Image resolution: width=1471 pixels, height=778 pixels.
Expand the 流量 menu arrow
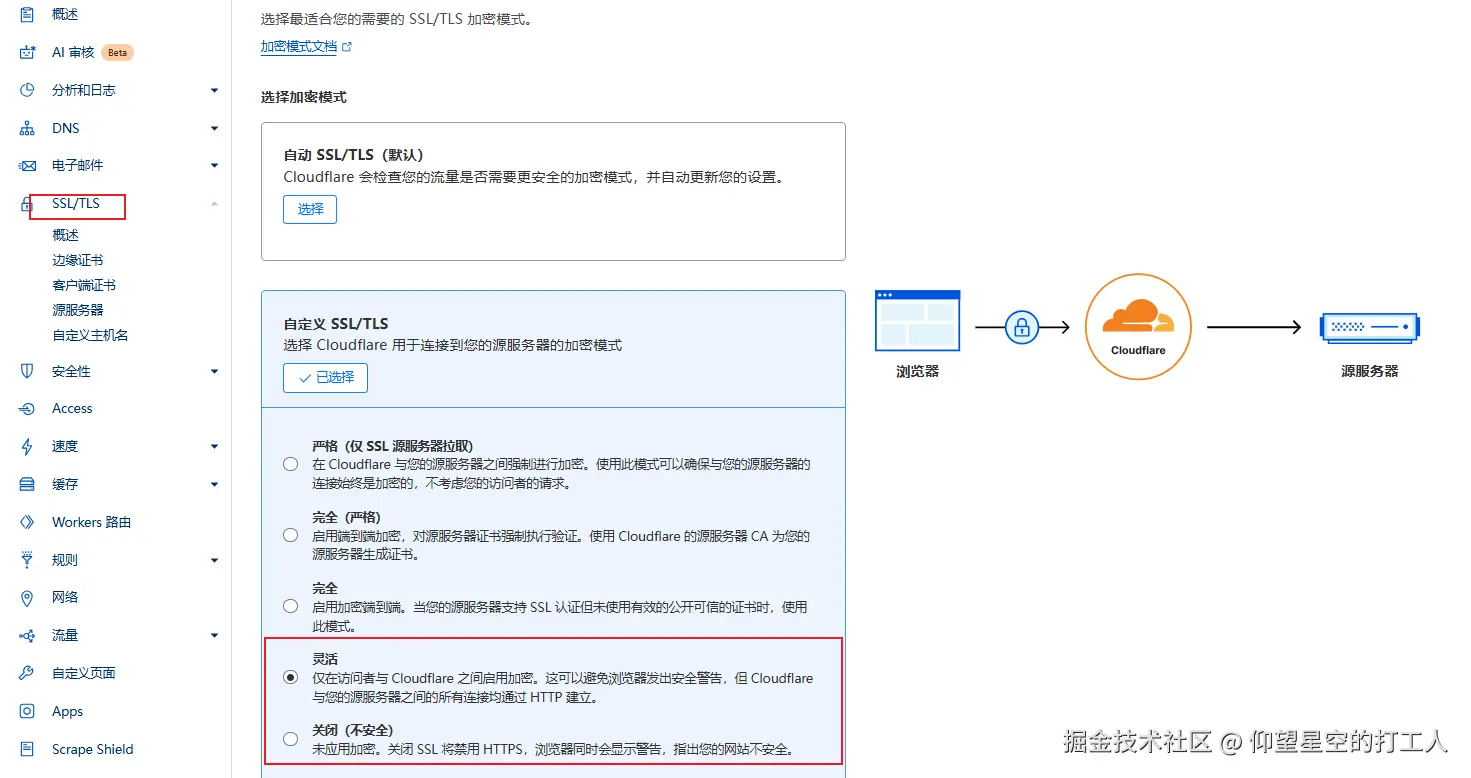[214, 635]
